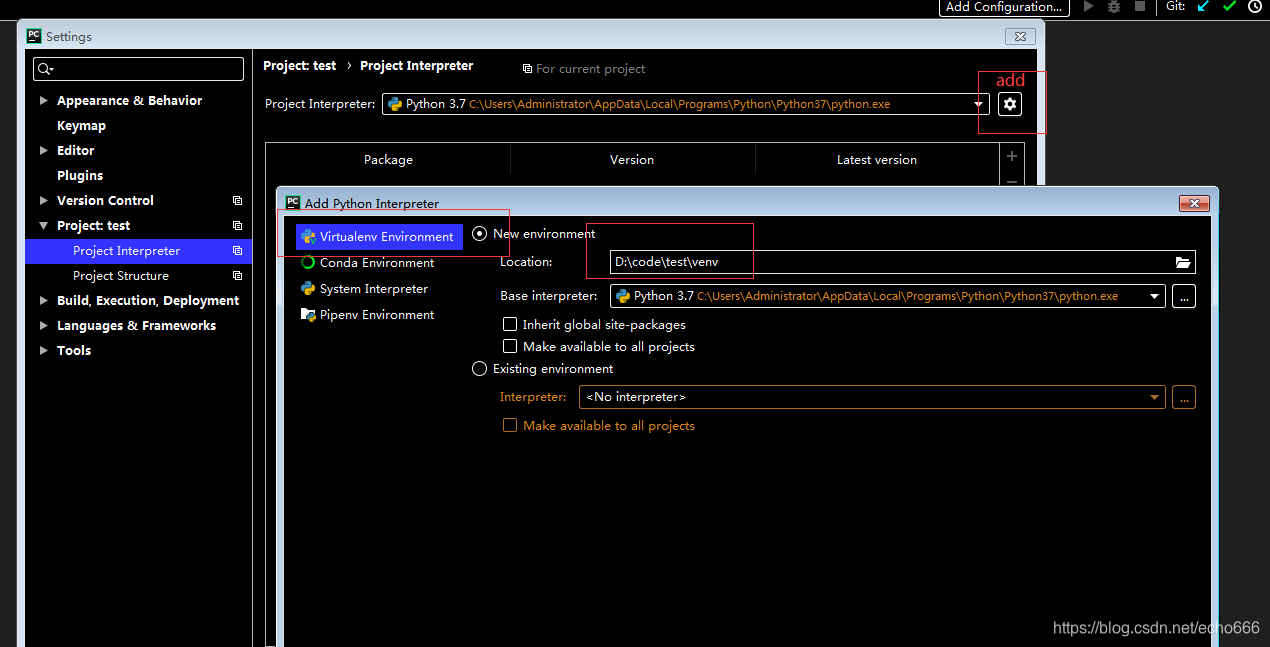Viewport: 1270px width, 647px height.
Task: Select Virtualenv Environment in interpreter list
Action: 379,237
